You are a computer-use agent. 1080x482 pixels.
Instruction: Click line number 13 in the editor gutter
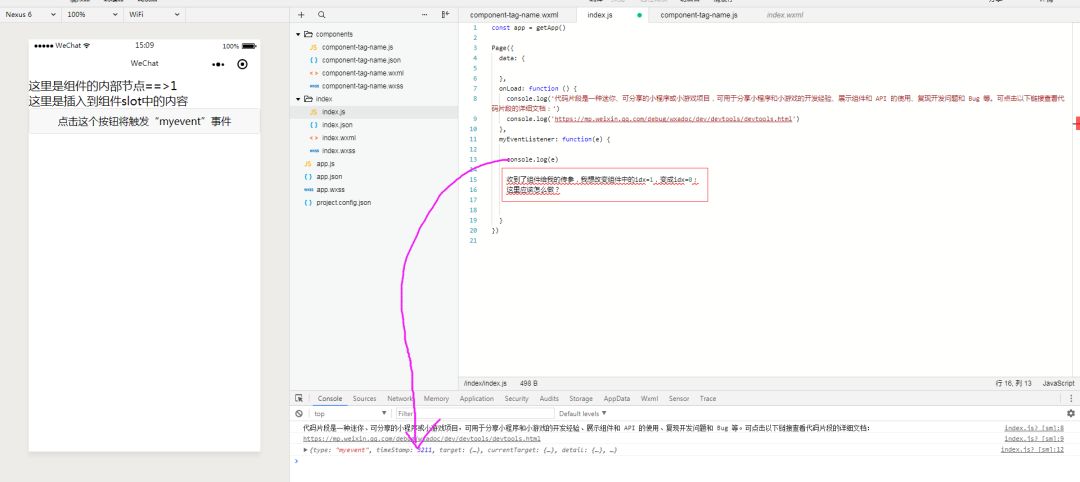click(472, 160)
